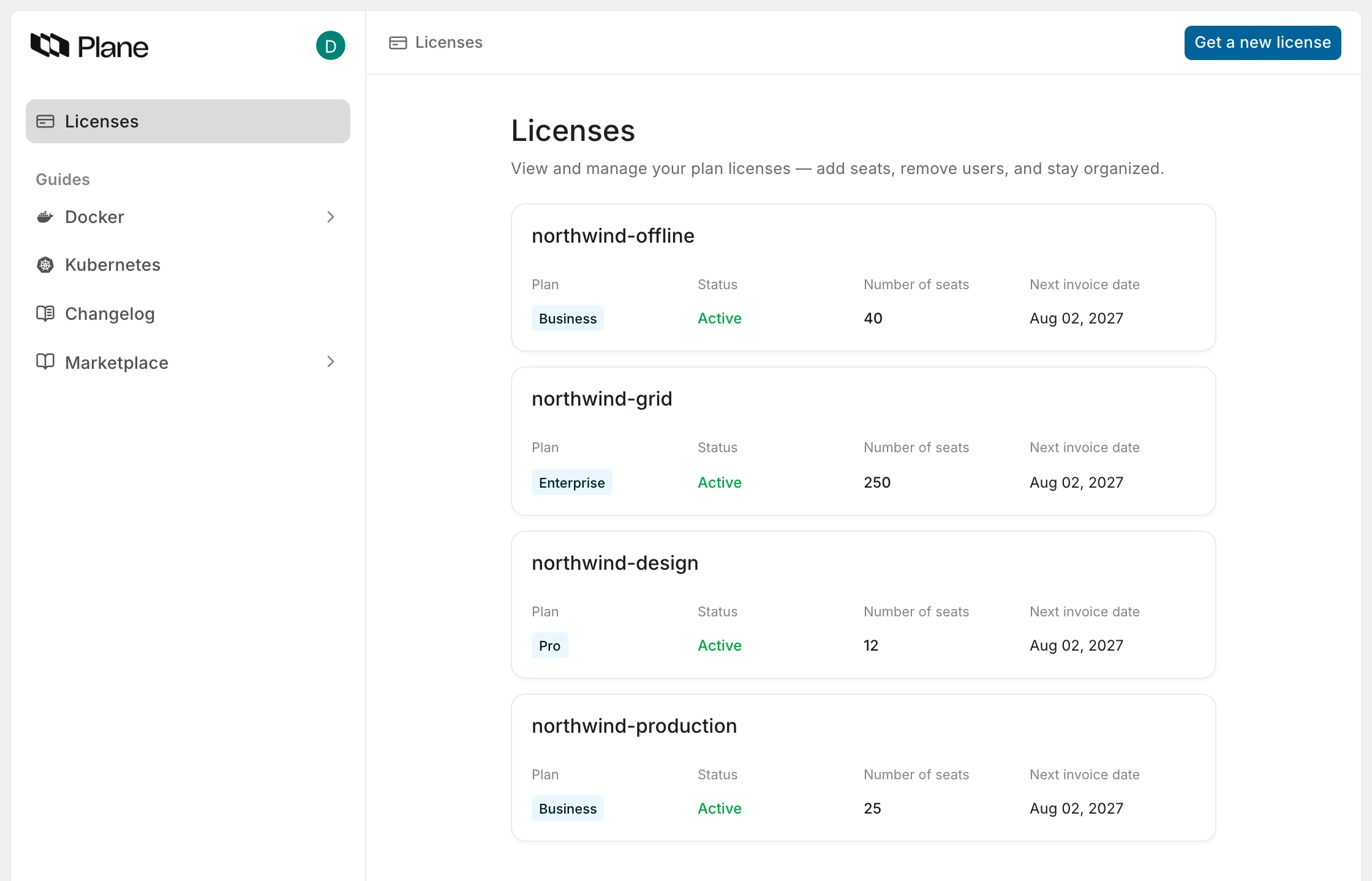Expand the Marketplace chevron
Image resolution: width=1372 pixels, height=881 pixels.
tap(331, 361)
